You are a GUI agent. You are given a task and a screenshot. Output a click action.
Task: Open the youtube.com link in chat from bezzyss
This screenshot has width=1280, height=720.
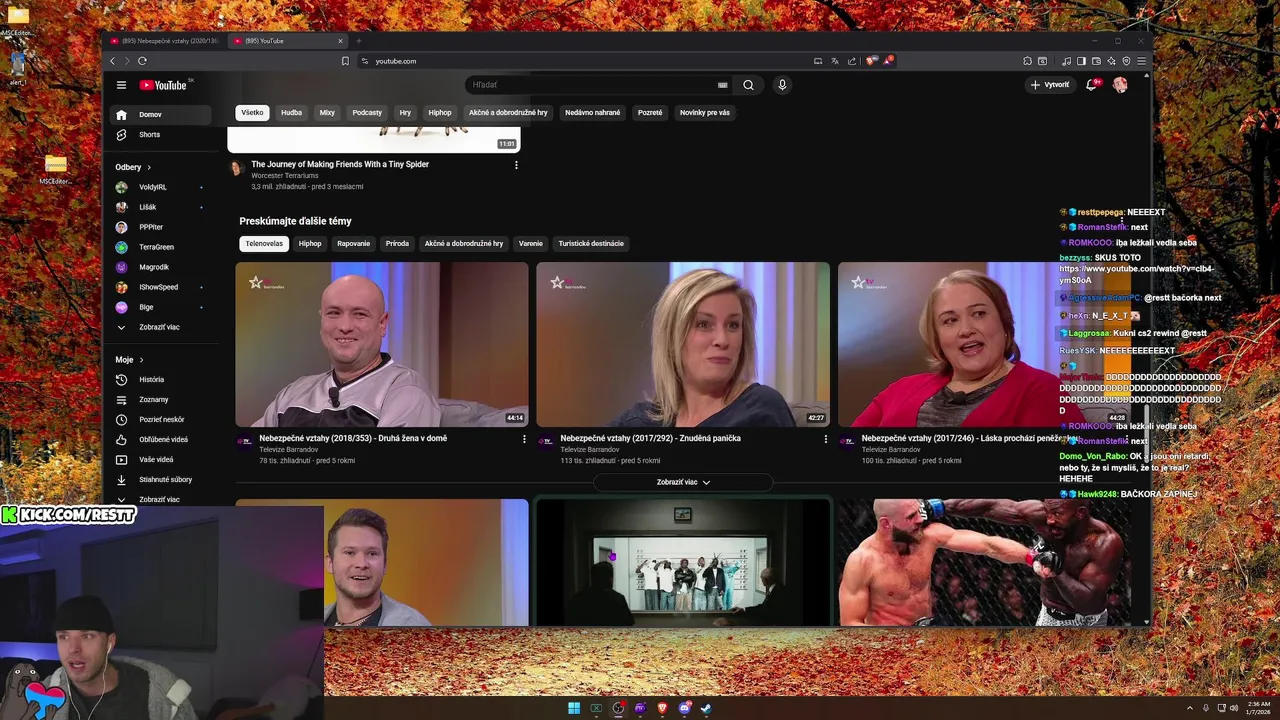point(1136,275)
